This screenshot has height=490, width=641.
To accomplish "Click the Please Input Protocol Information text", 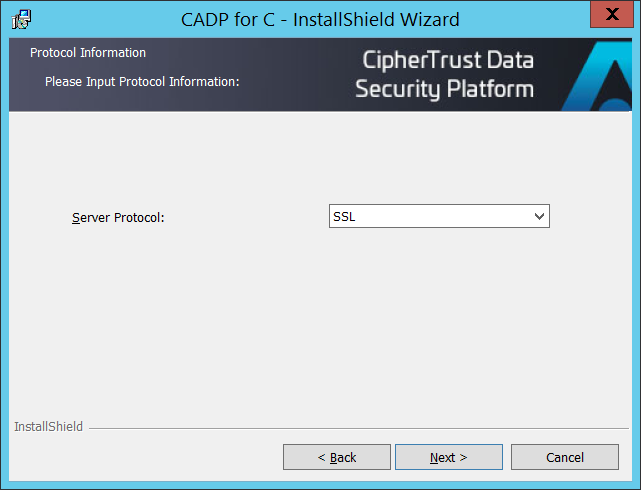I will 142,81.
